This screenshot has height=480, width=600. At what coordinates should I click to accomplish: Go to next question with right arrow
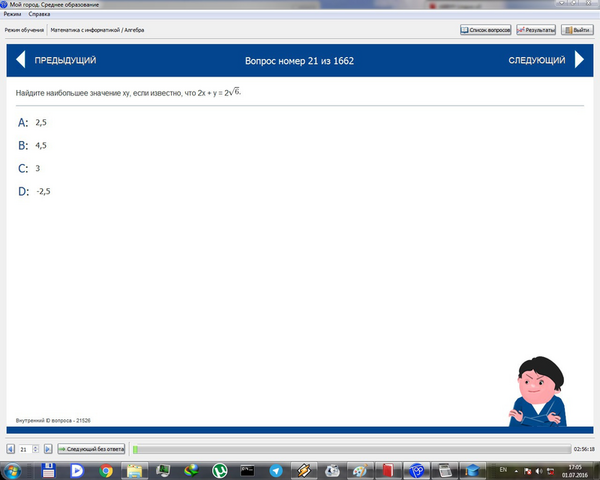[579, 60]
